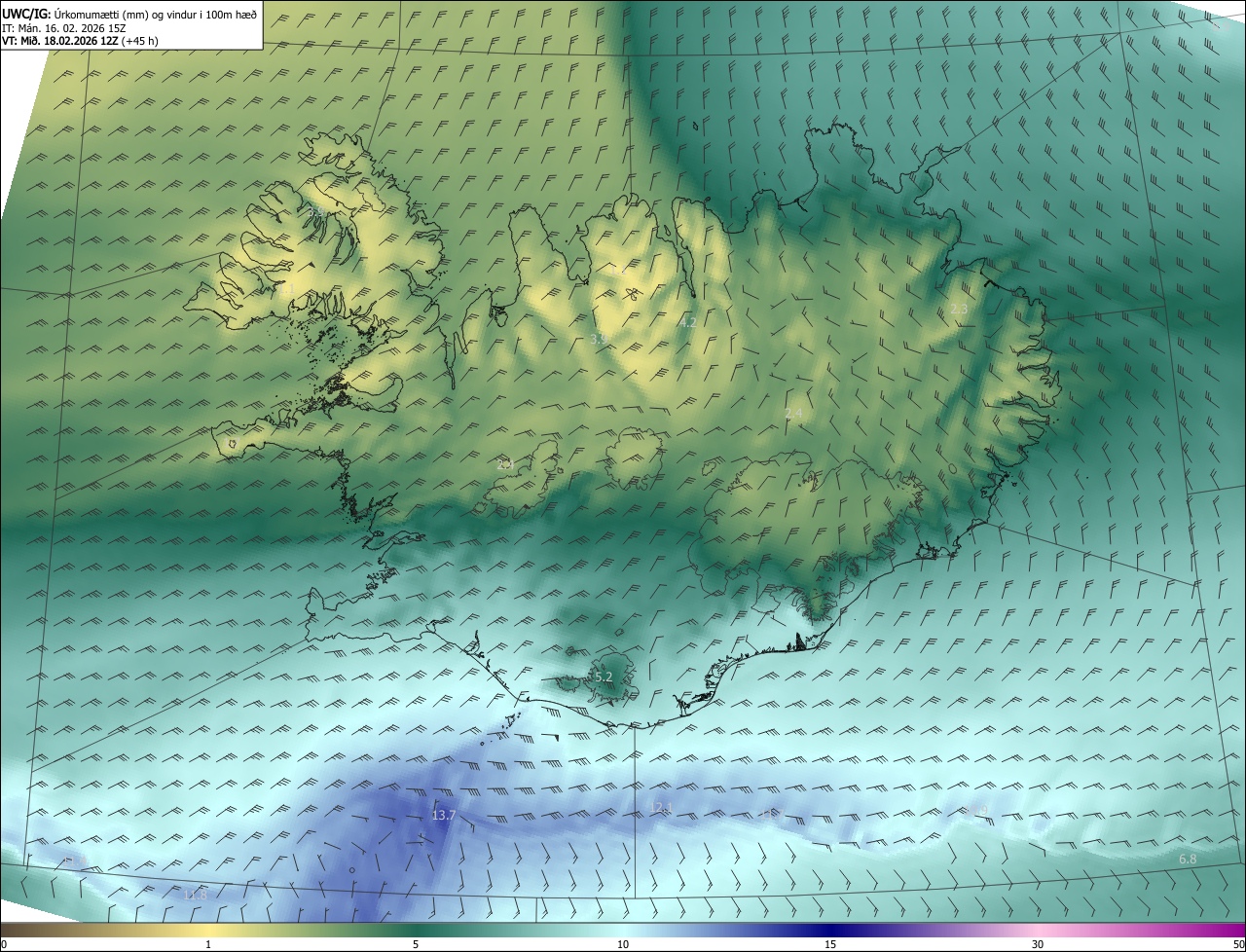Click the 6.8 value on the map

(1188, 859)
